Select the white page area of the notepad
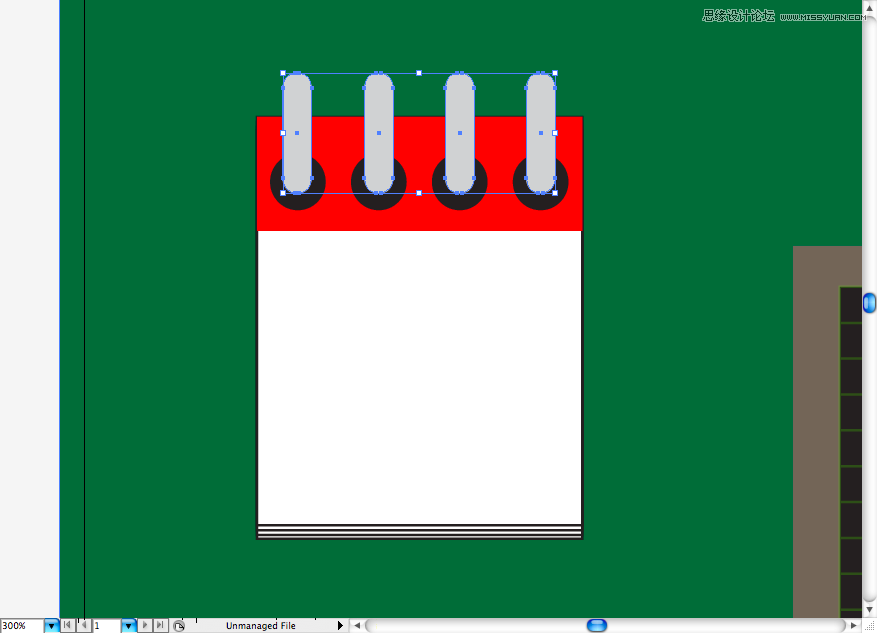 (419, 377)
